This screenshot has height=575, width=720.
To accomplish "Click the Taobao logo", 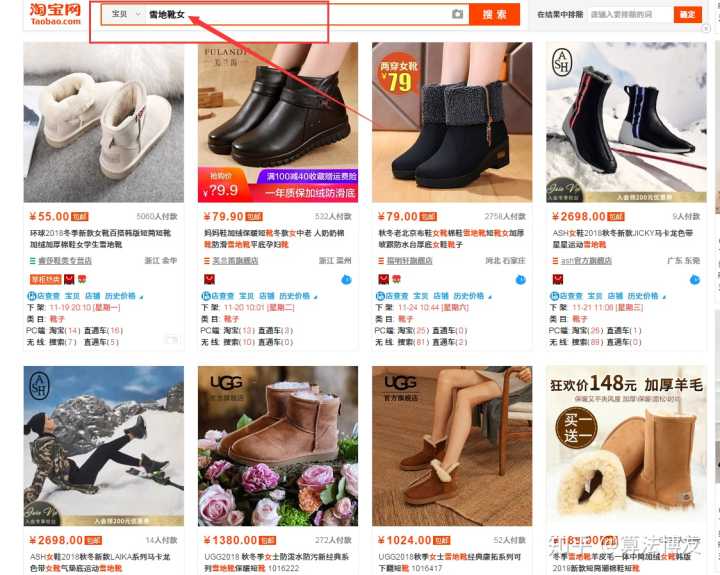I will tap(55, 14).
